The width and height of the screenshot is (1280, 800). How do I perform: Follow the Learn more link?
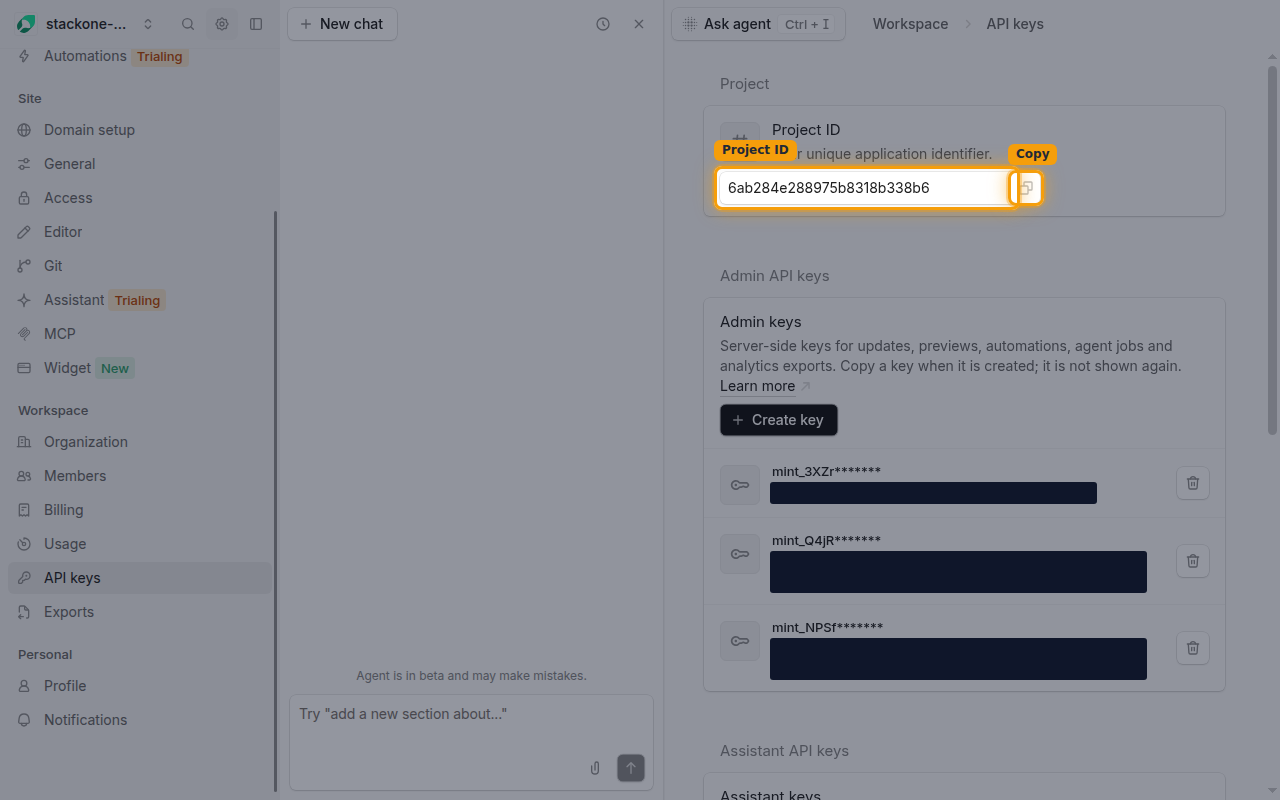(x=757, y=386)
